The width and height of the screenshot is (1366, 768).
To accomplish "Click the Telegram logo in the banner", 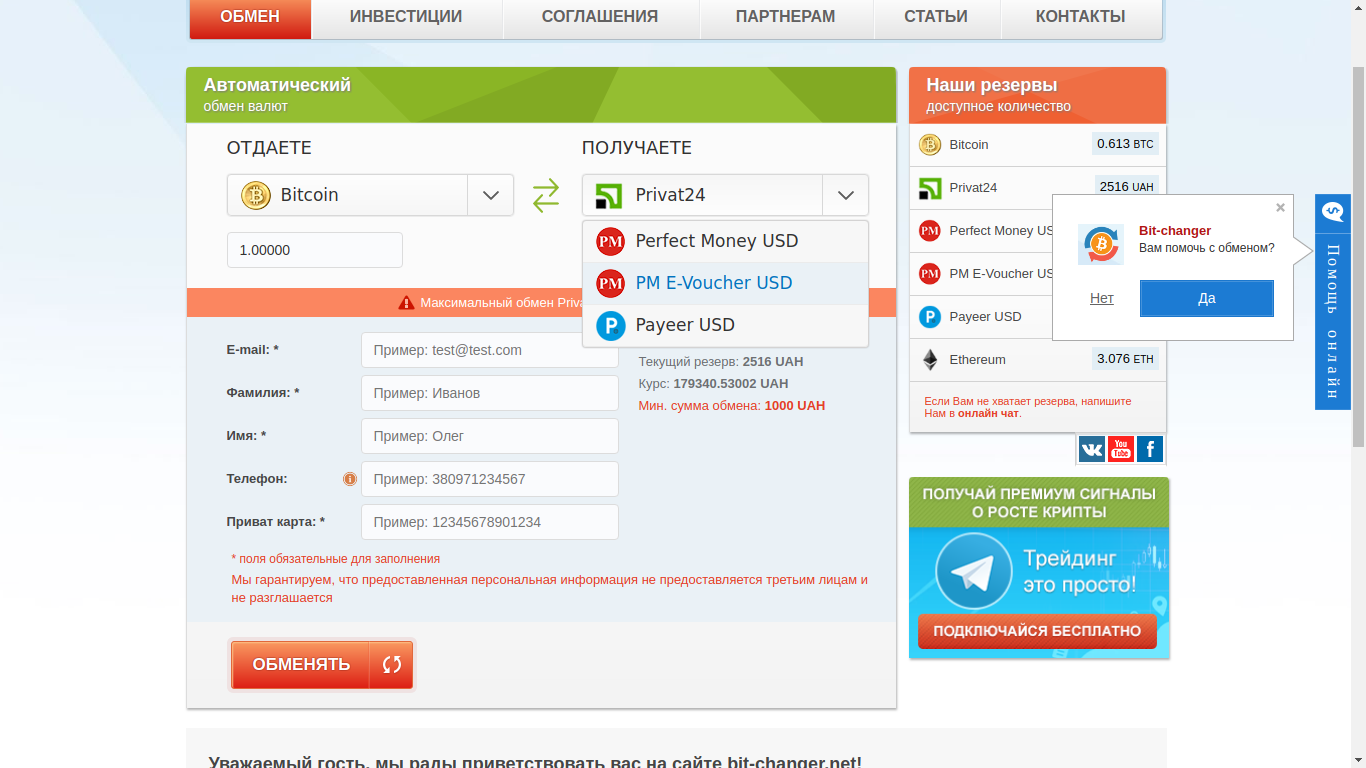I will [x=973, y=572].
